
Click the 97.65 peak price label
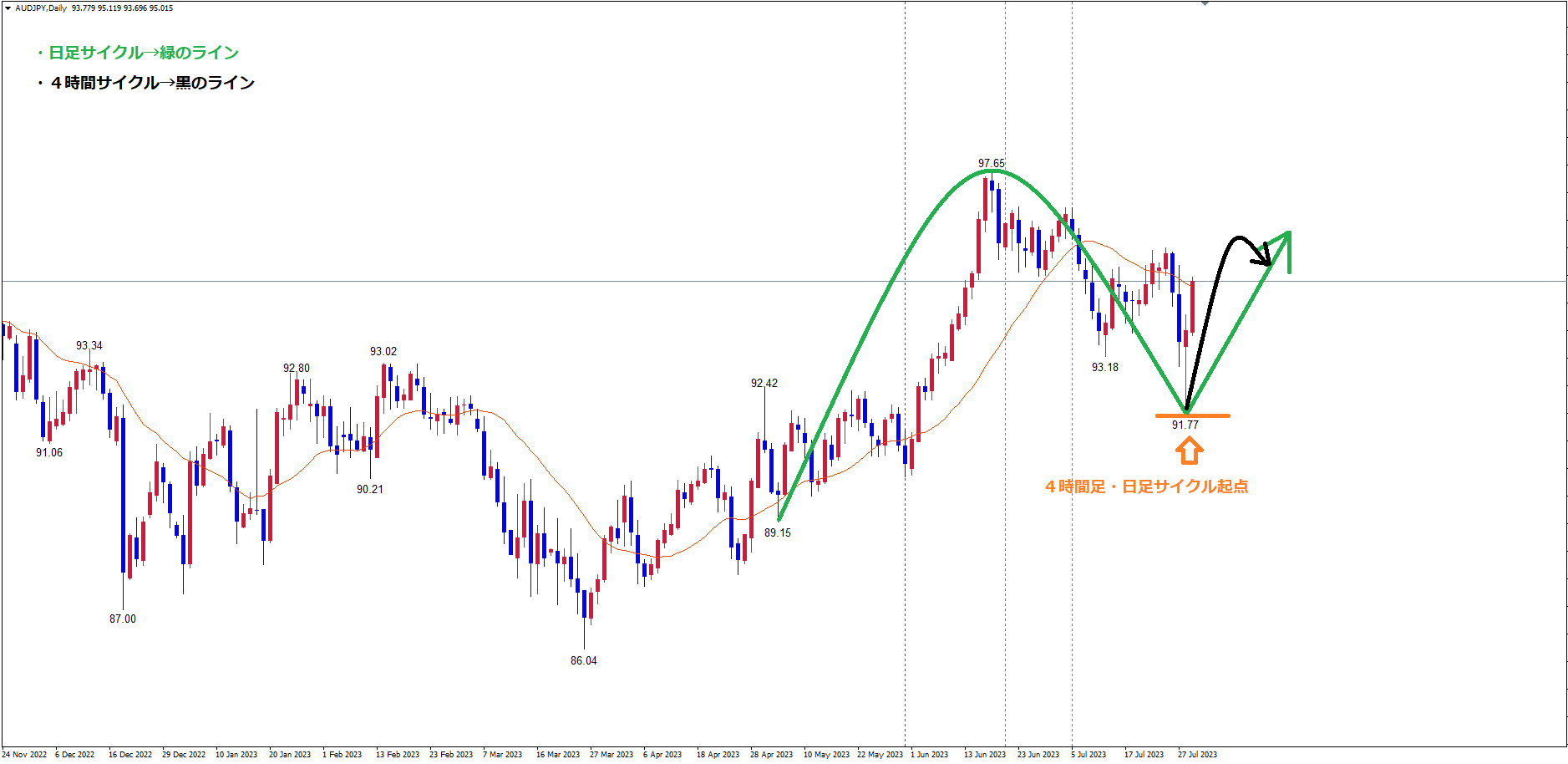tap(991, 163)
